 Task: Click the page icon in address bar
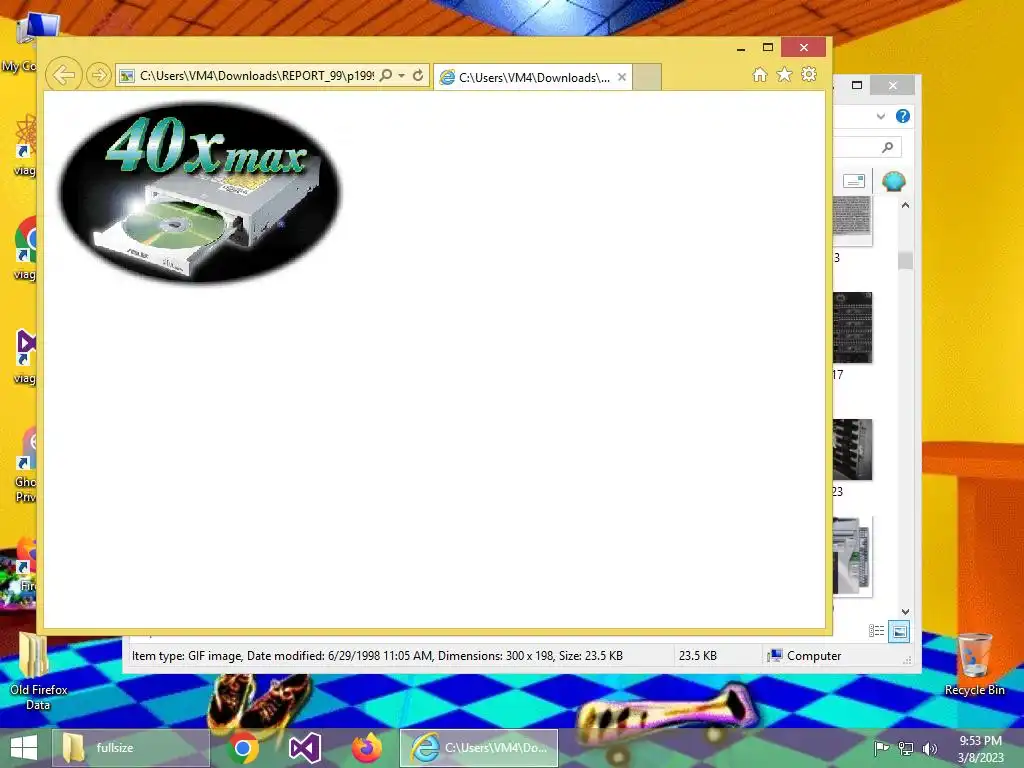(127, 76)
